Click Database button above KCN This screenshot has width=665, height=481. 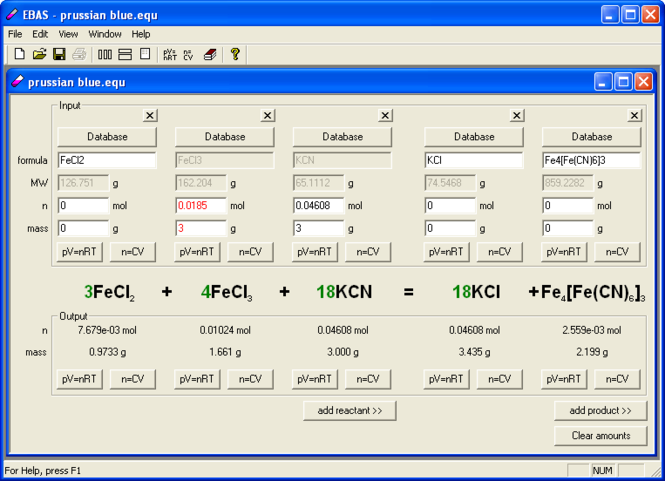pyautogui.click(x=342, y=137)
